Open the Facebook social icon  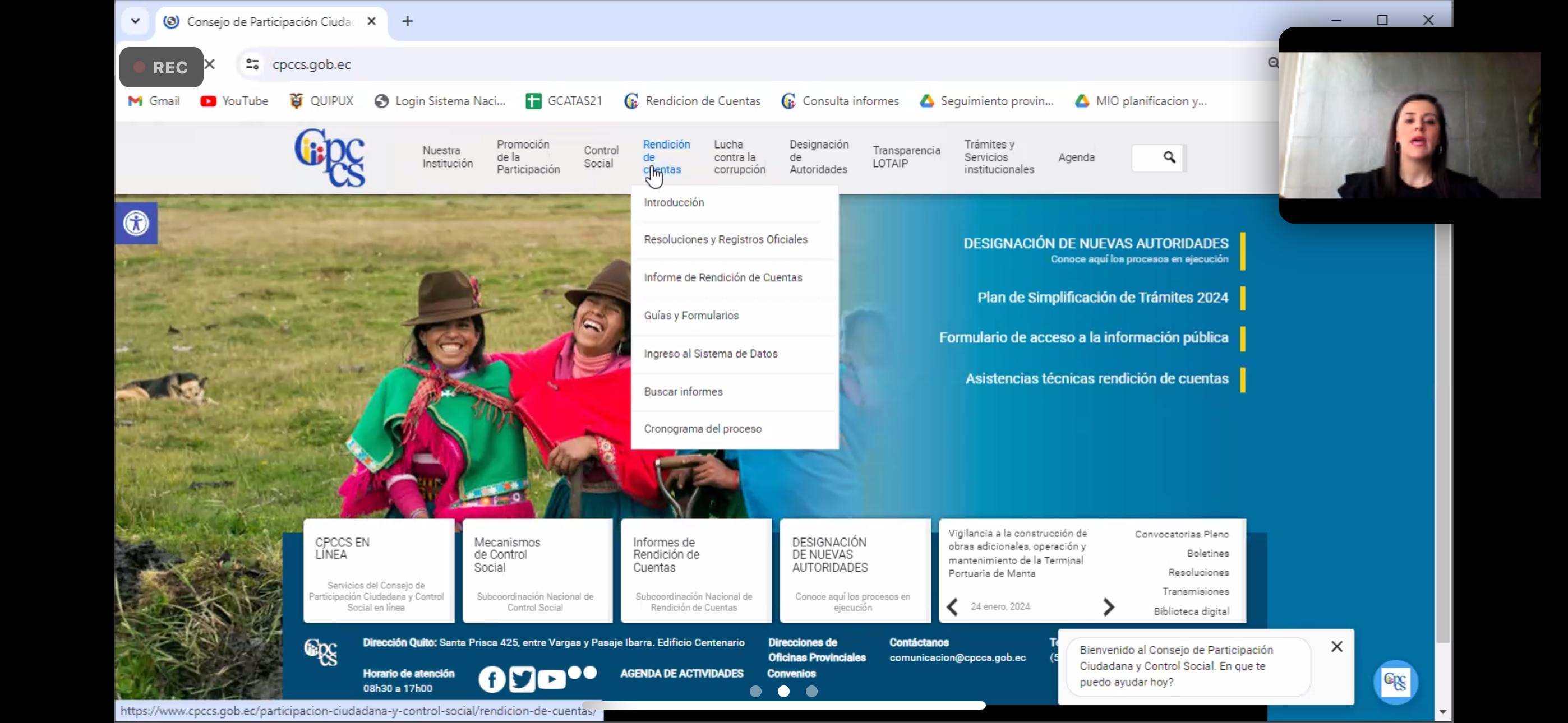pos(491,679)
